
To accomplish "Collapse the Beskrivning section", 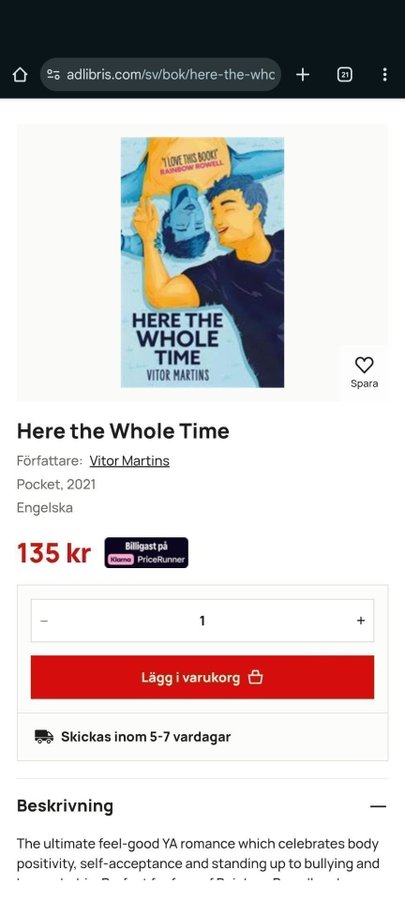I will (378, 806).
